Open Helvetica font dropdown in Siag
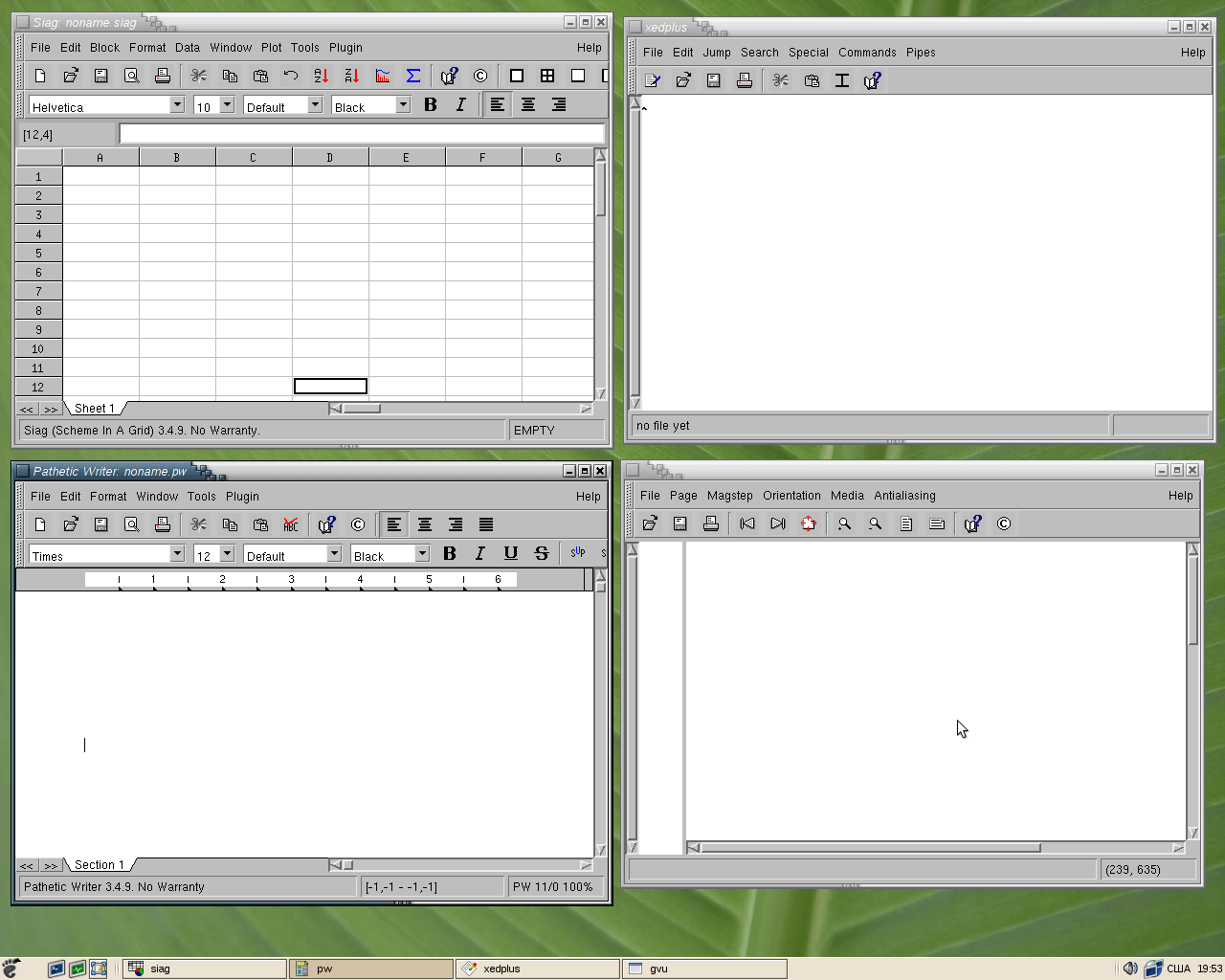 pyautogui.click(x=177, y=105)
